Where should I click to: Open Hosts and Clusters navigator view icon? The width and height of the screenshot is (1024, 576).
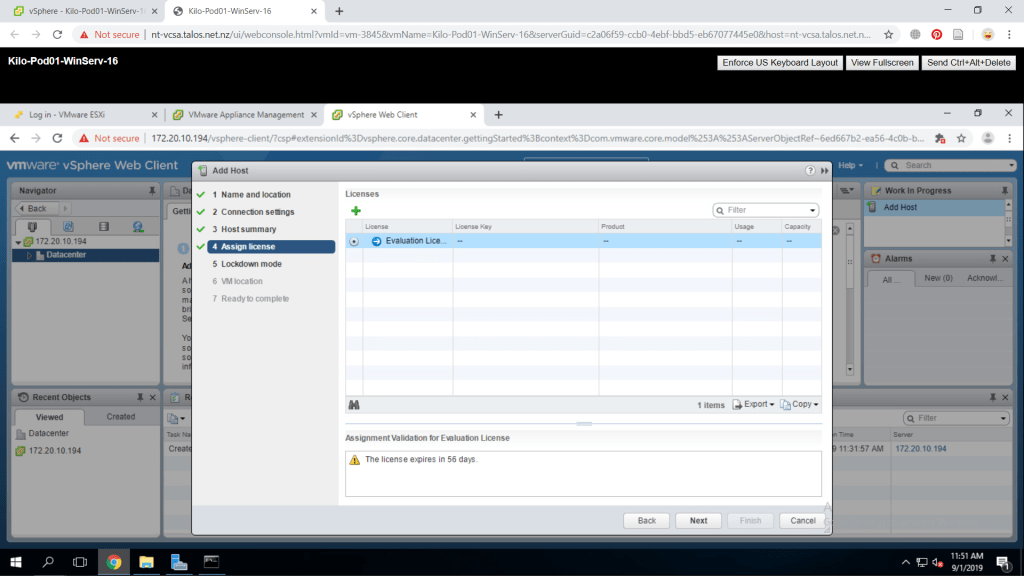pyautogui.click(x=34, y=227)
